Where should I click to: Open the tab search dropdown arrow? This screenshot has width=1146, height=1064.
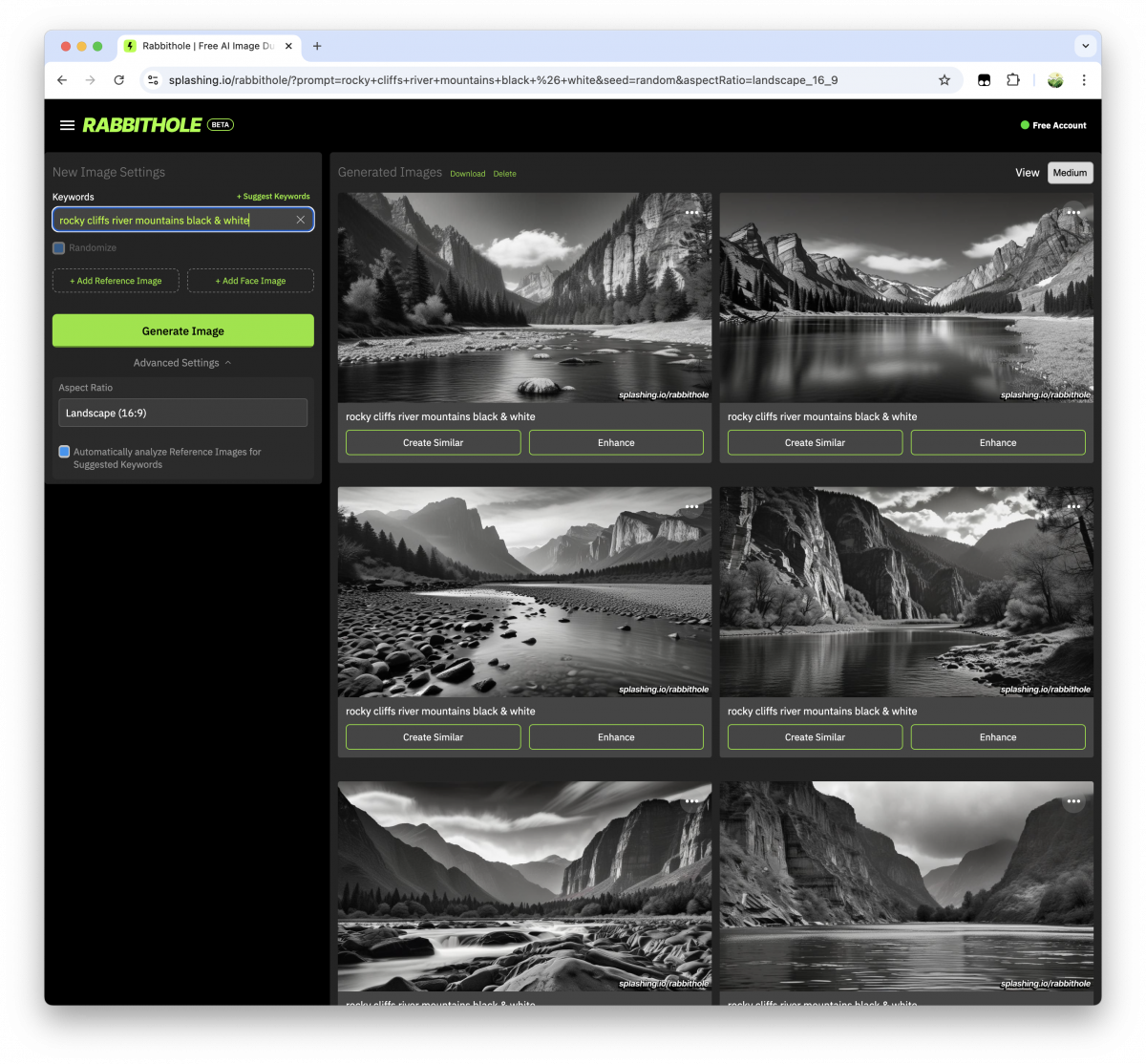pos(1085,45)
